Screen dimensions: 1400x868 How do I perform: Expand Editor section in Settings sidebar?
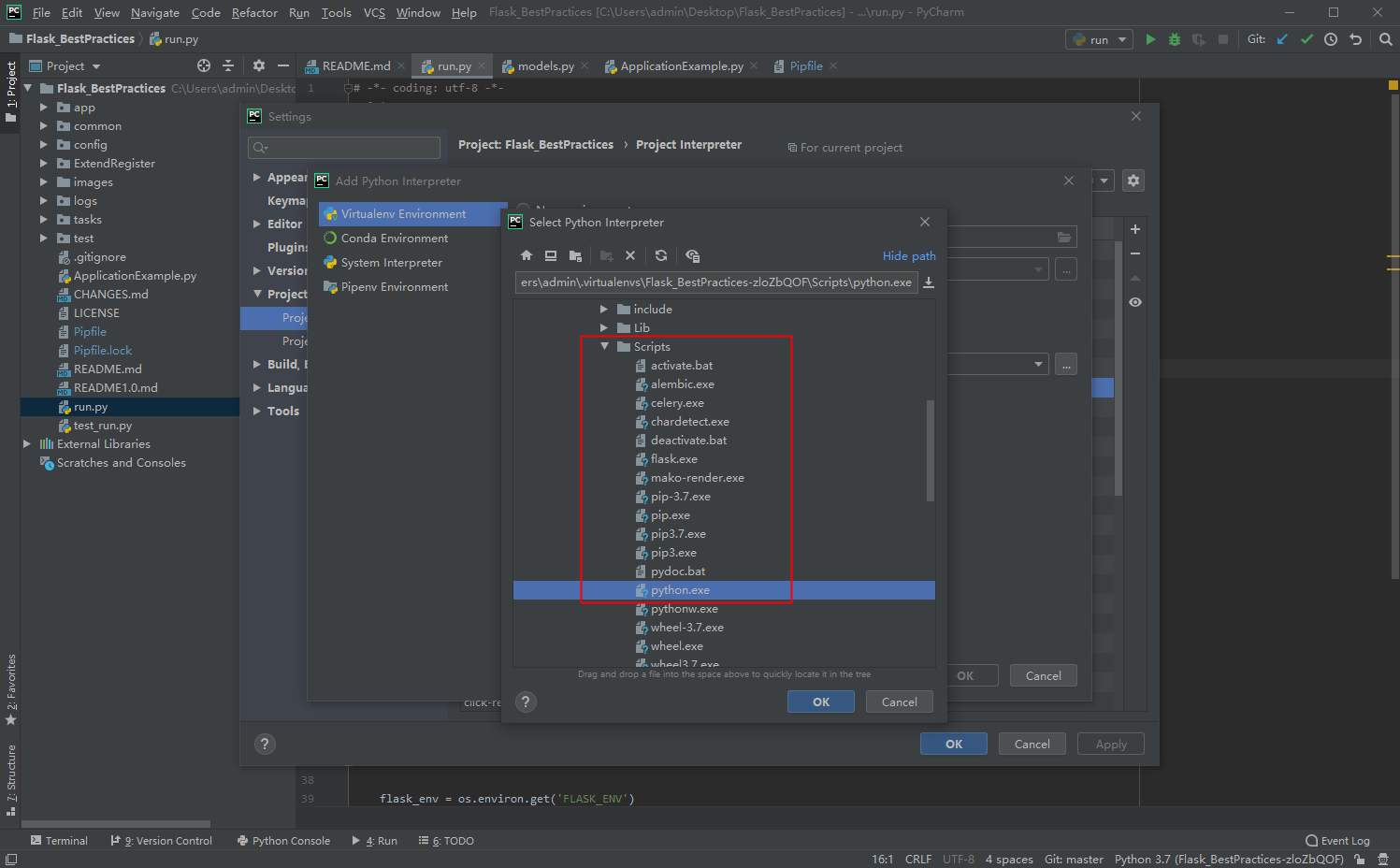tap(257, 224)
